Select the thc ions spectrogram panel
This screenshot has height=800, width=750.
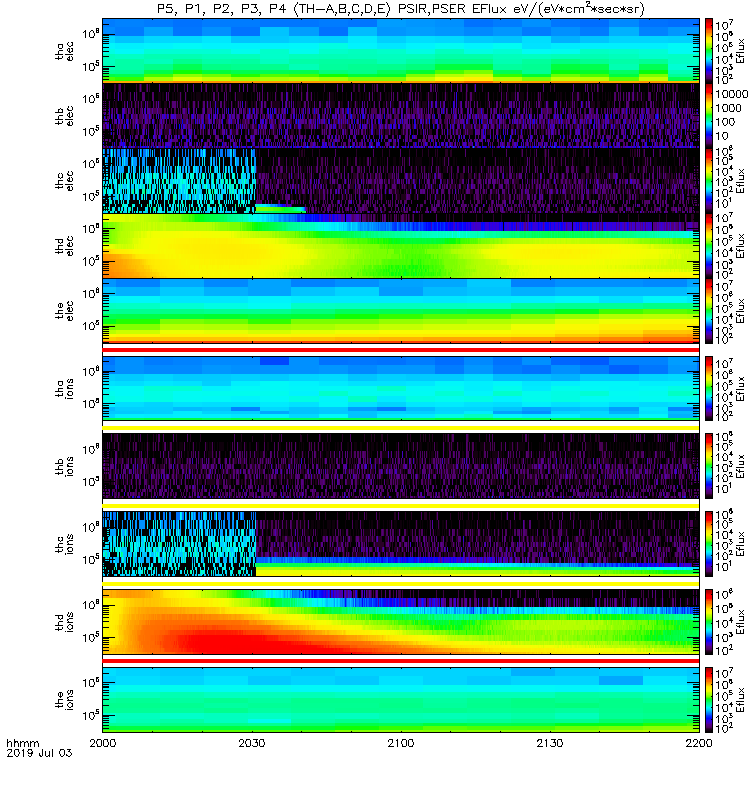[401, 544]
